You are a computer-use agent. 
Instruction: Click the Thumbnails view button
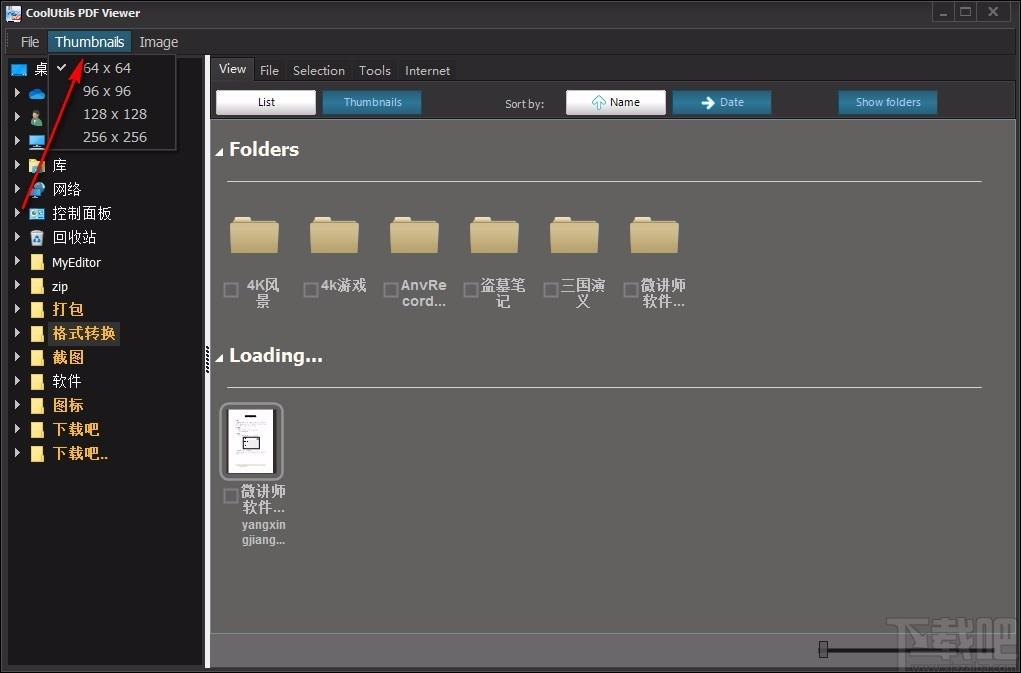[372, 102]
